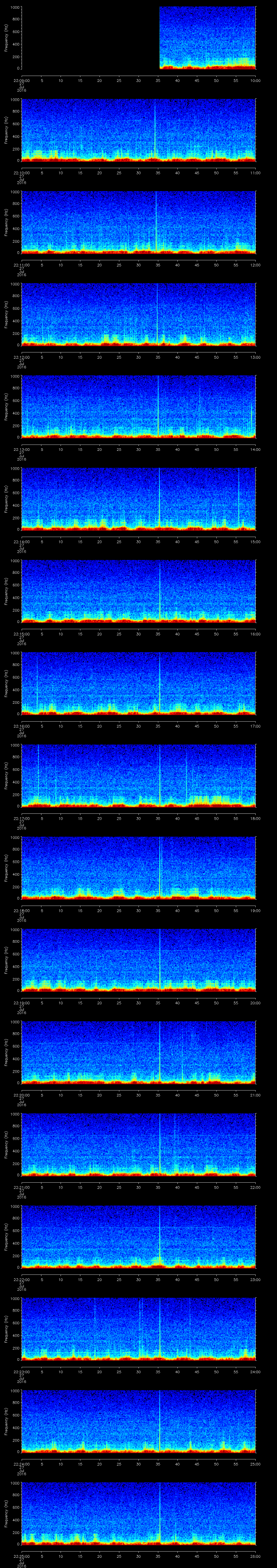The height and width of the screenshot is (1568, 277).
Task: Select the 10:00 end label of first panel
Action: coord(255,80)
